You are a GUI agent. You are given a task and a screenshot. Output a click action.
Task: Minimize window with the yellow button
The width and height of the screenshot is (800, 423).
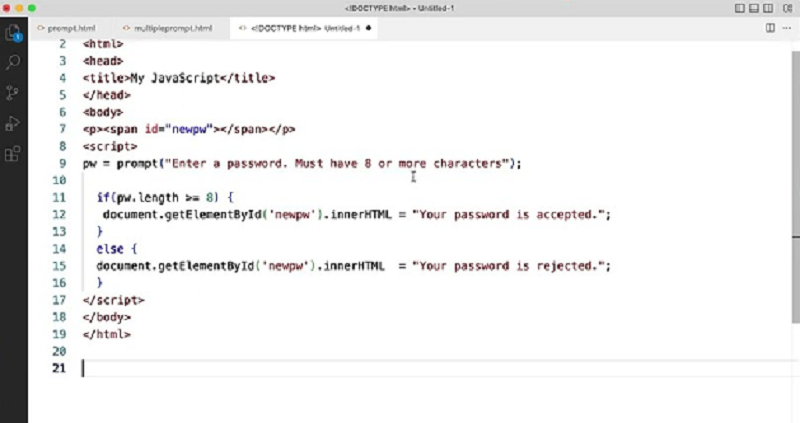(x=19, y=8)
